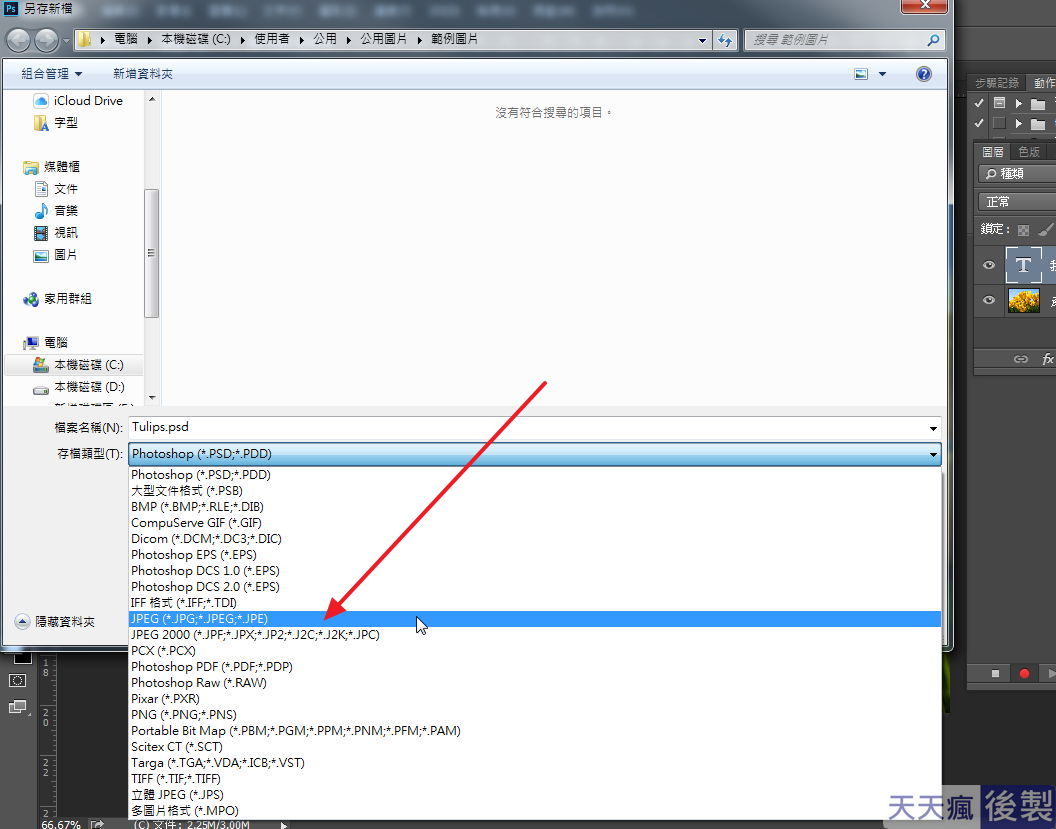Open 字型 folder in the sidebar
The image size is (1056, 829).
tap(55, 123)
